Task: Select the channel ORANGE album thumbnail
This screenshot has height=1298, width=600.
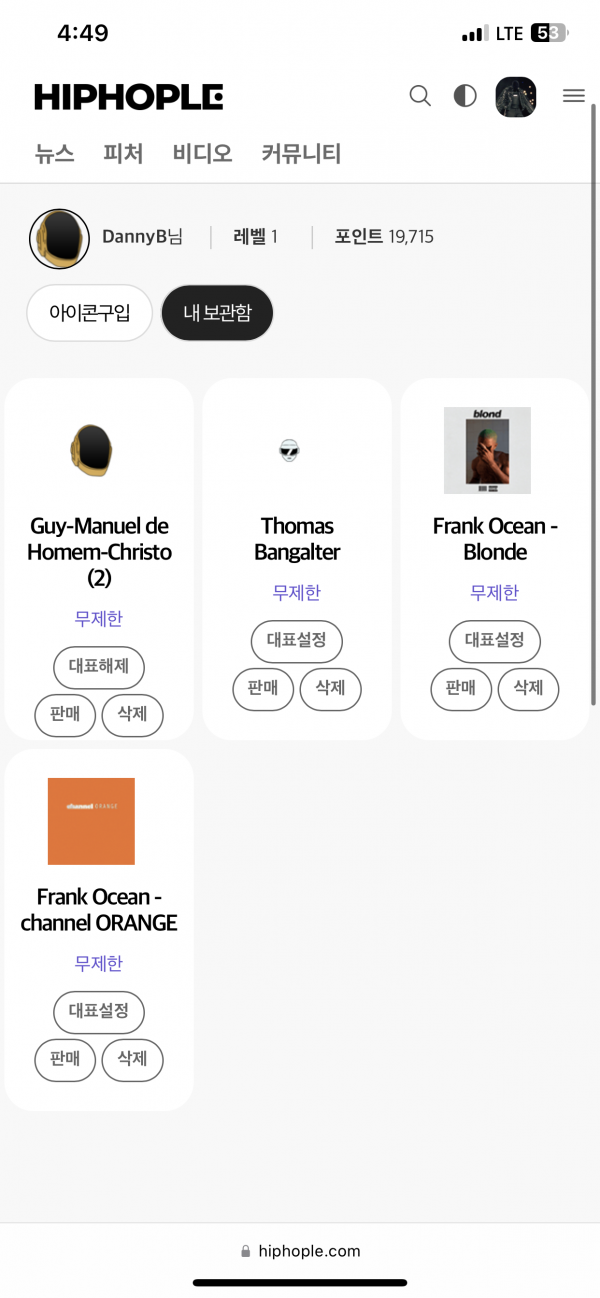Action: tap(91, 821)
